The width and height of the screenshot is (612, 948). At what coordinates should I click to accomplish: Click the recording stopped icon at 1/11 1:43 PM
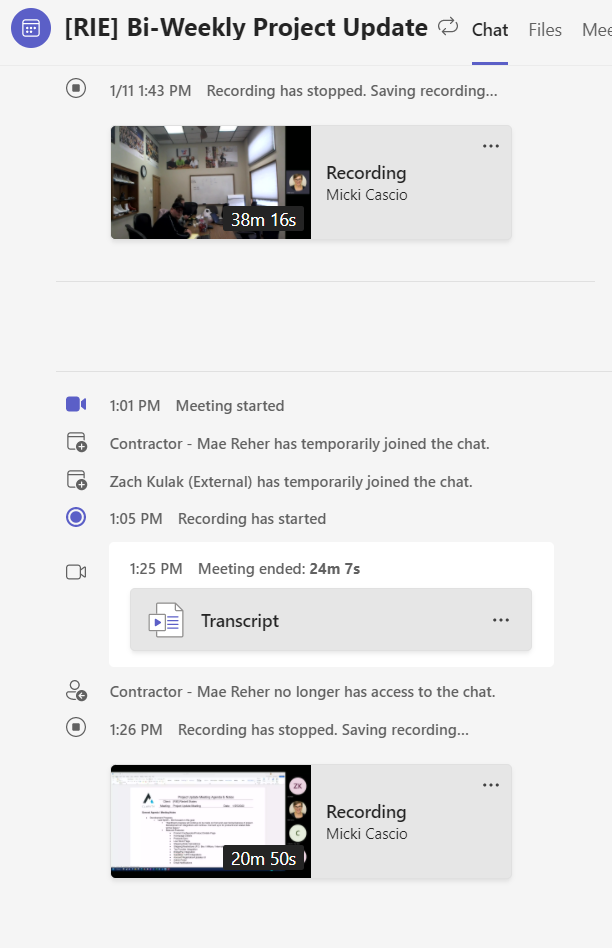pos(76,88)
